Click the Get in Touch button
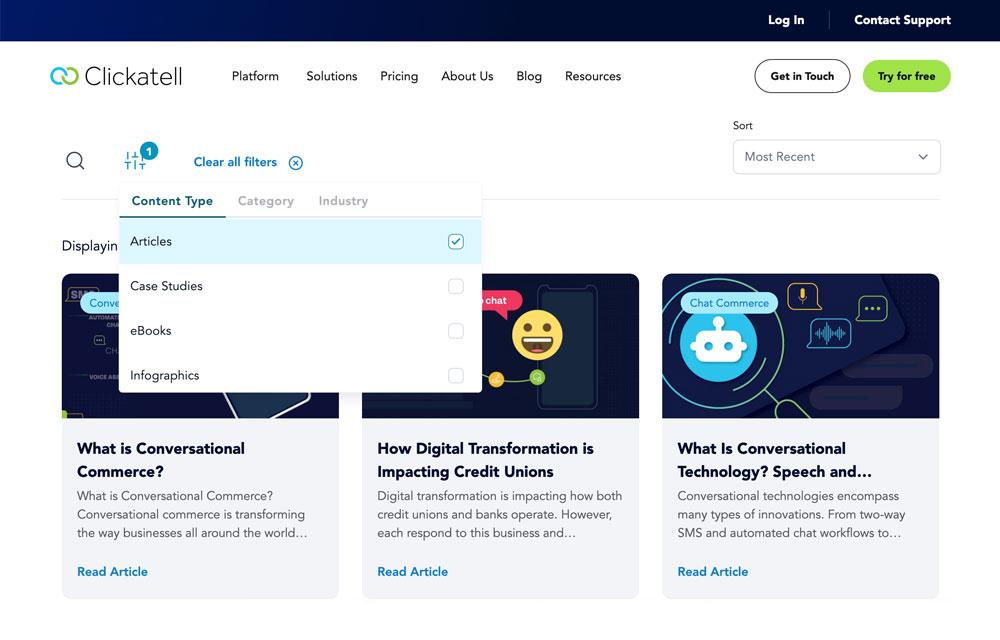This screenshot has width=1000, height=640. (x=802, y=75)
